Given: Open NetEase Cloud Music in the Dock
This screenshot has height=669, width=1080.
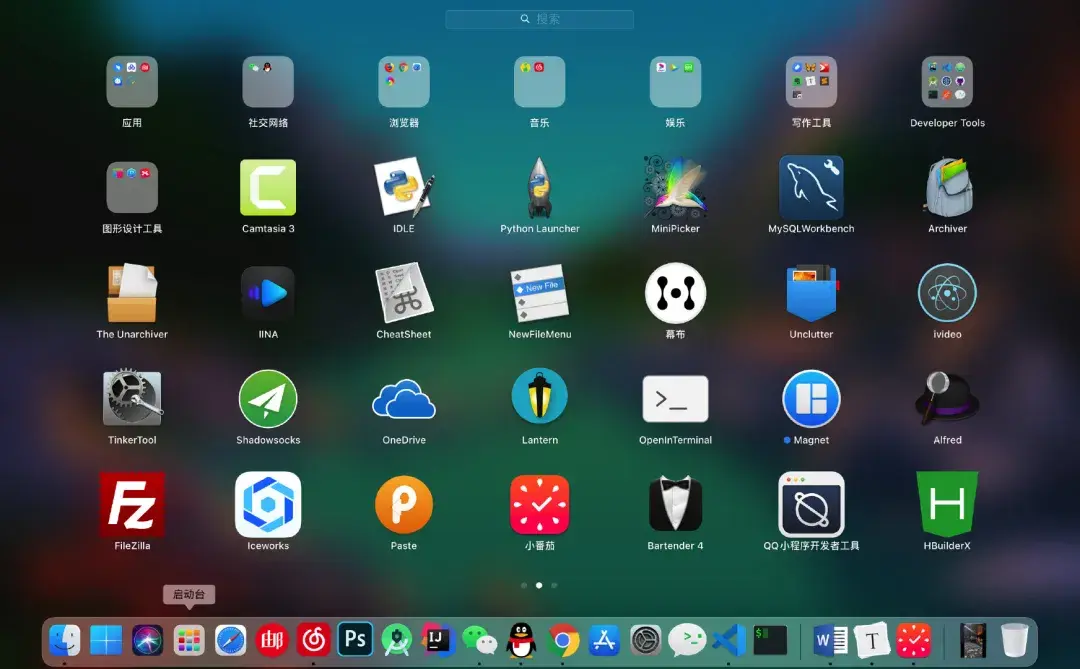Looking at the screenshot, I should click(x=313, y=640).
